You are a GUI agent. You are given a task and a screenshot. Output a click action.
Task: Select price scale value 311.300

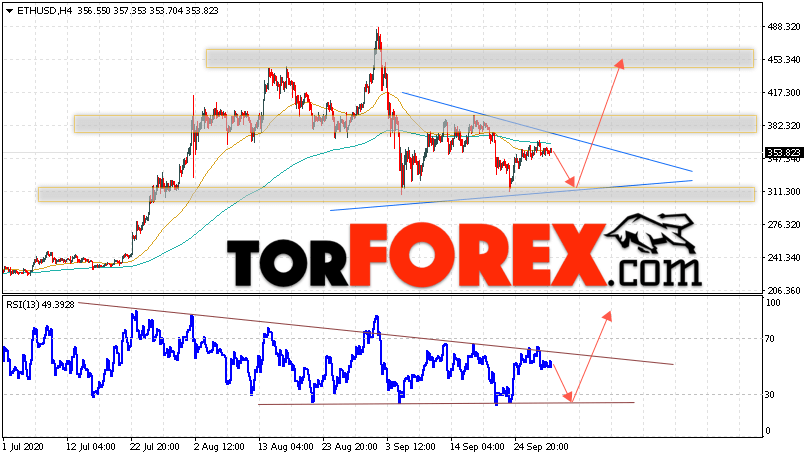pyautogui.click(x=784, y=192)
